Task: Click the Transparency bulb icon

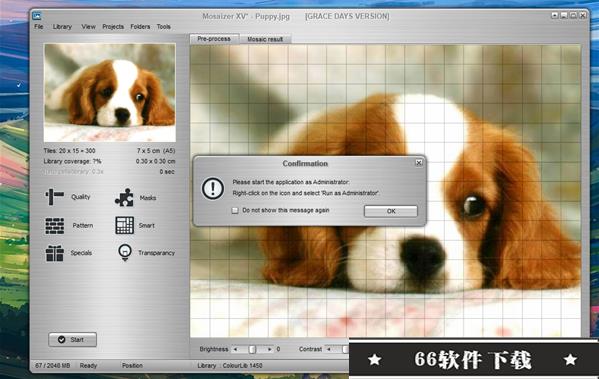Action: tap(125, 253)
